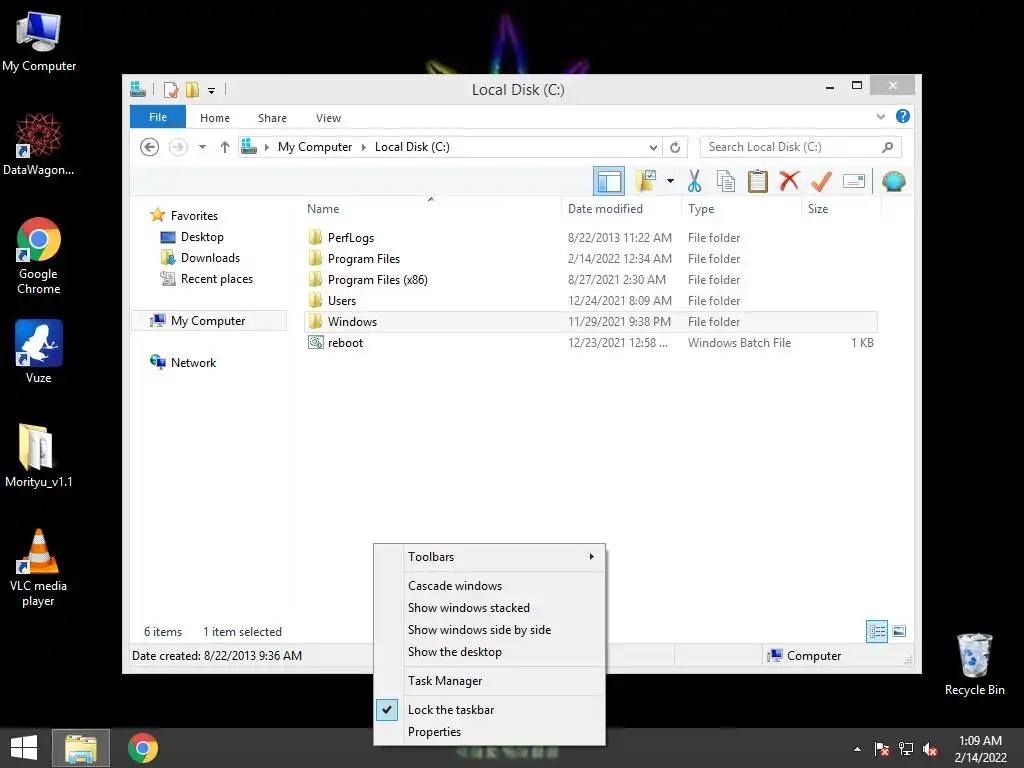Open the Toolbars submenu

click(502, 556)
